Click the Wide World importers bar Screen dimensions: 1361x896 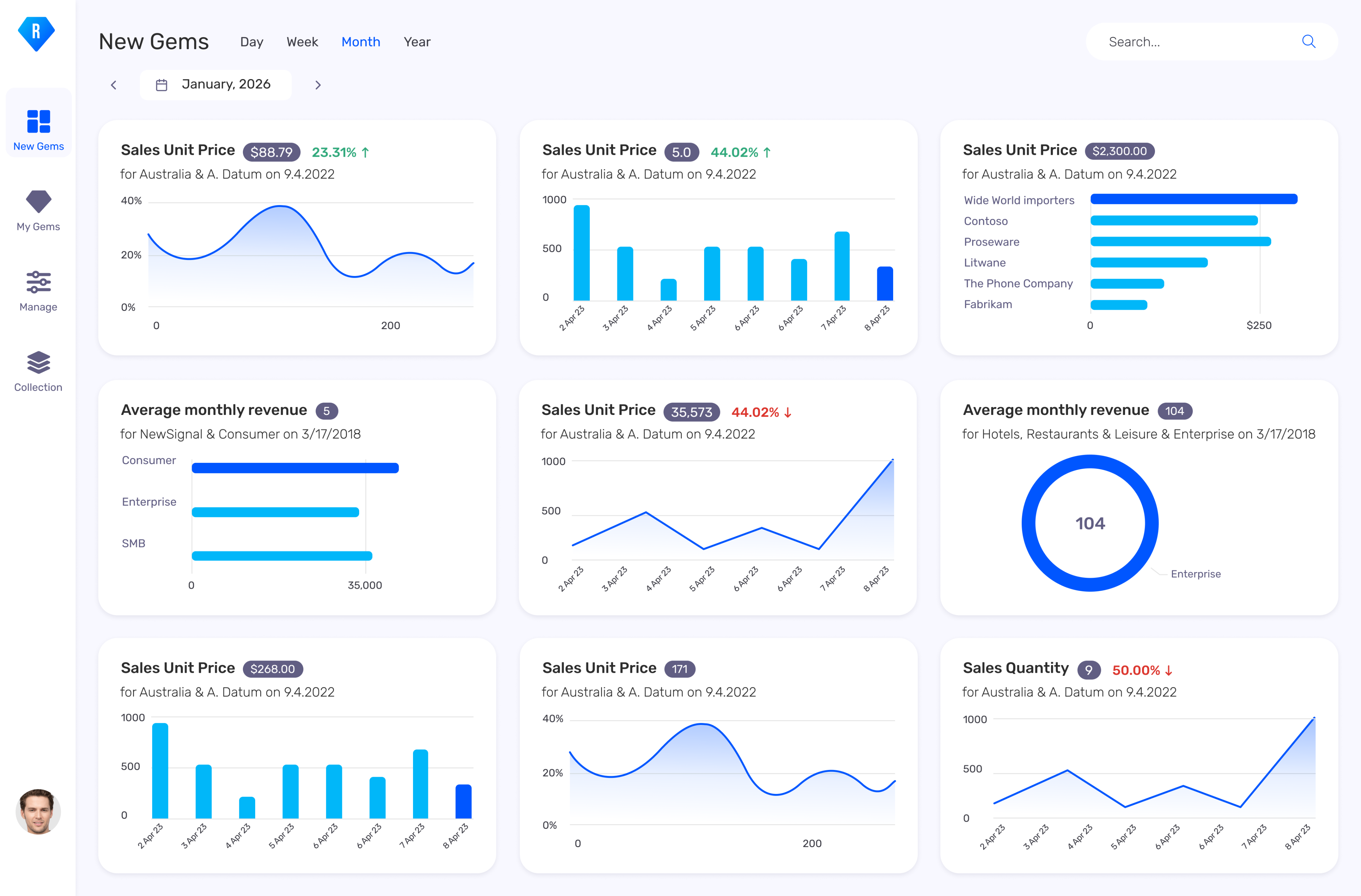coord(1194,199)
